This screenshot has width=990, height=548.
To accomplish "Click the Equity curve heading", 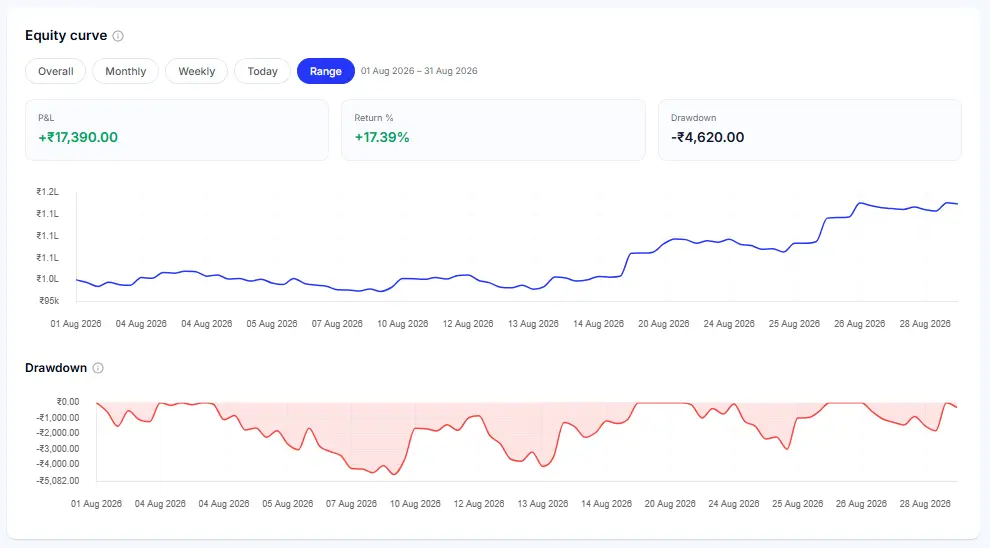I will [x=66, y=36].
